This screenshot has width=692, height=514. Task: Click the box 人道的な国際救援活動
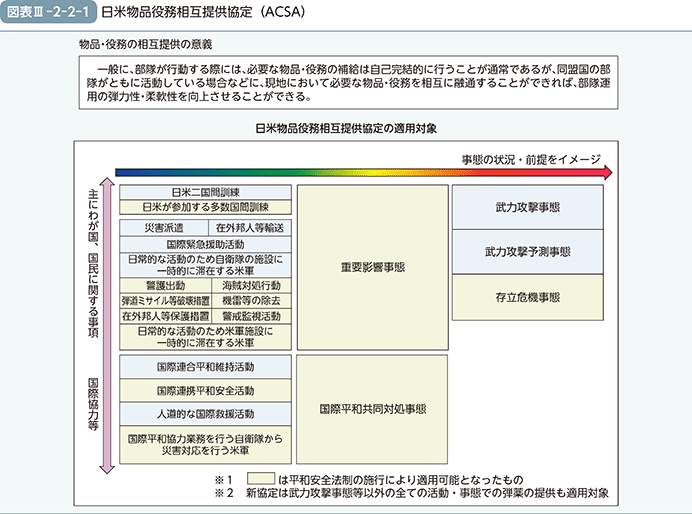pyautogui.click(x=205, y=414)
